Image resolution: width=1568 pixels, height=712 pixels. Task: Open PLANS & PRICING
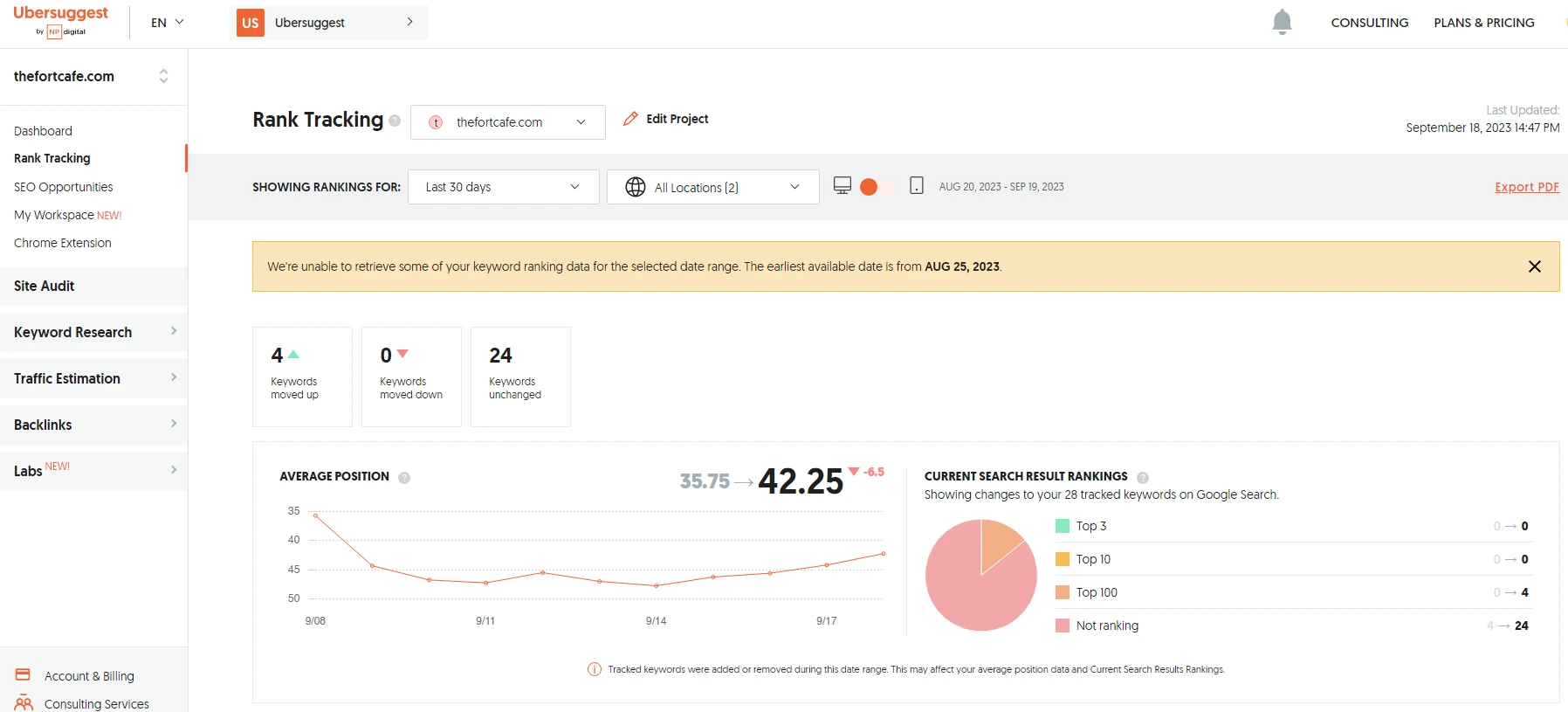(1484, 23)
